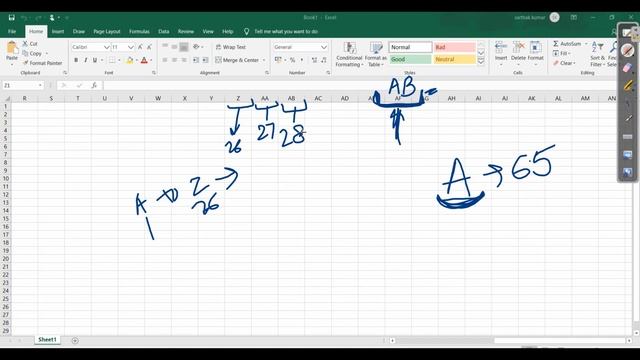
Task: Expand Merge & Center dropdown arrow
Action: click(x=264, y=60)
